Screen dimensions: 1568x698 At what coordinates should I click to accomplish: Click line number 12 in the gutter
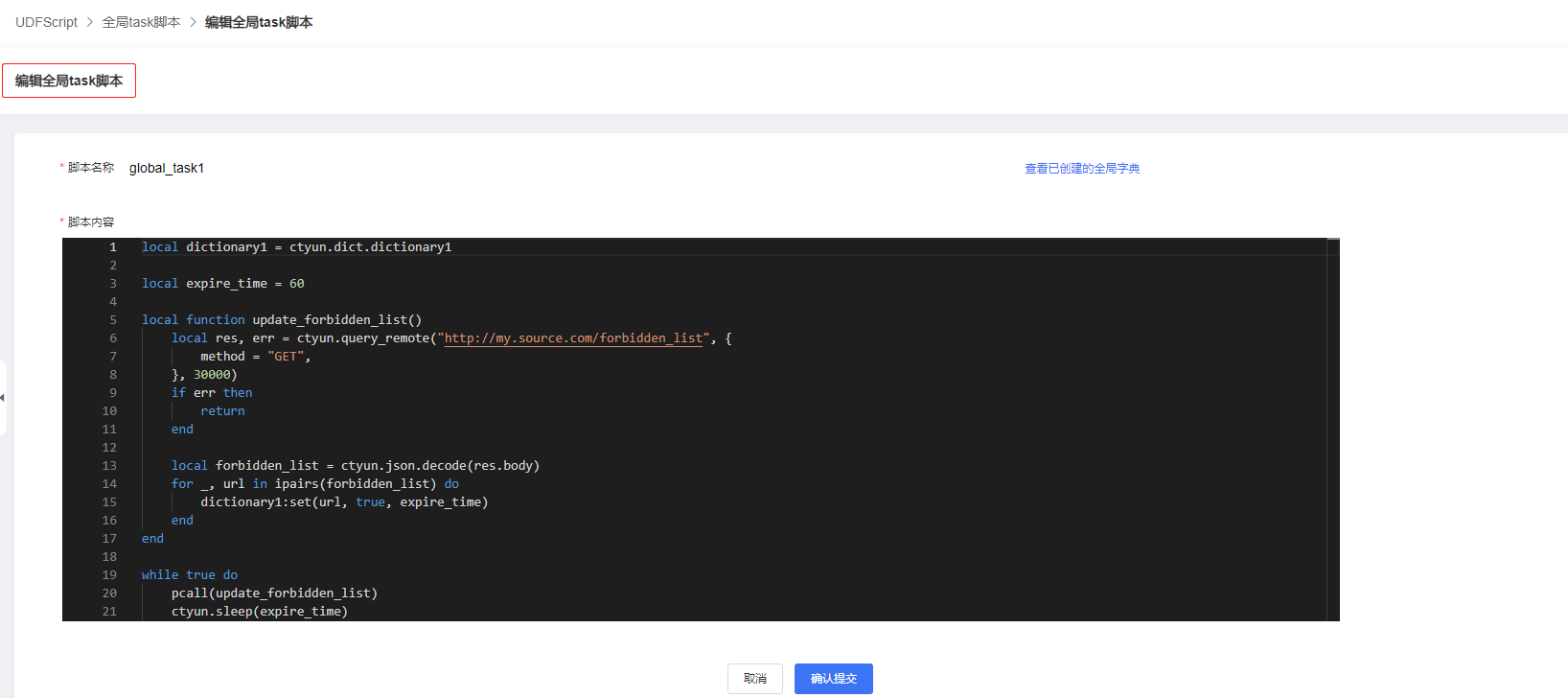(x=109, y=447)
